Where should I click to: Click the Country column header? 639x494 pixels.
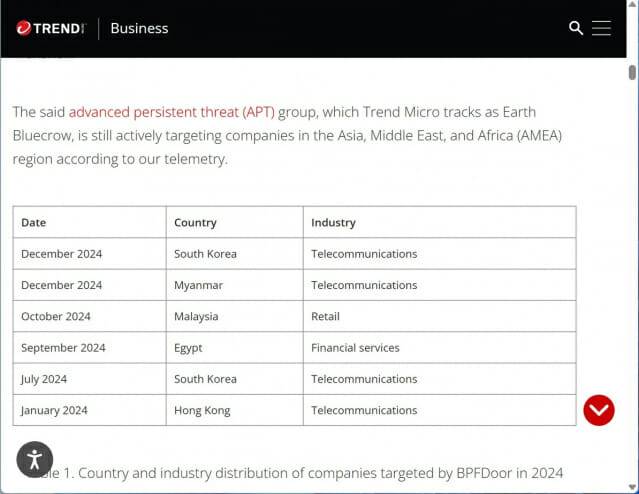(x=235, y=222)
